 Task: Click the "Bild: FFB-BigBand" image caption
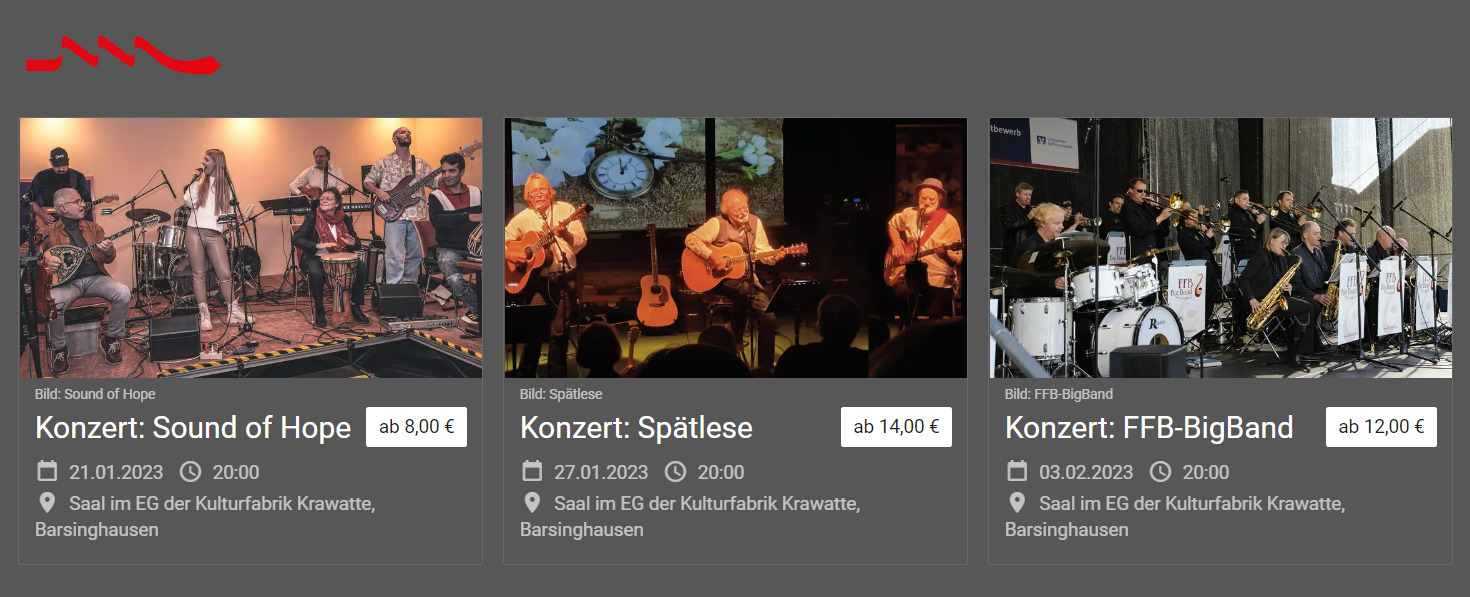1058,394
